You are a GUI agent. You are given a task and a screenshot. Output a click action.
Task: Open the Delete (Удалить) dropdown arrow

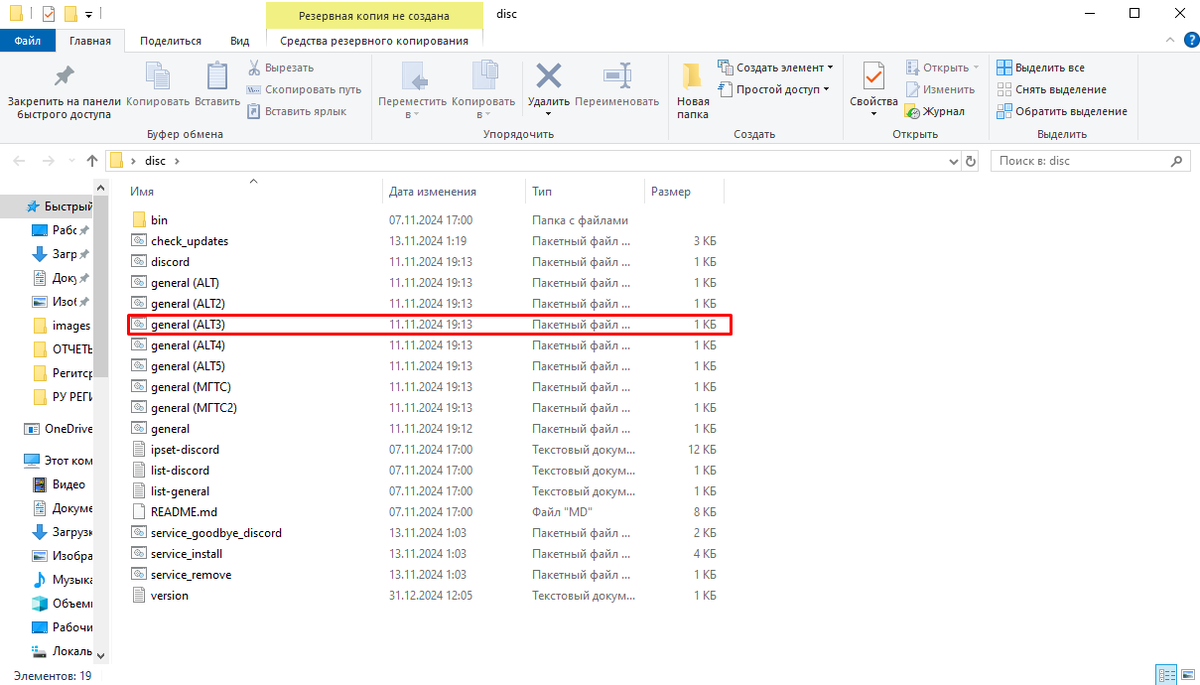(548, 113)
